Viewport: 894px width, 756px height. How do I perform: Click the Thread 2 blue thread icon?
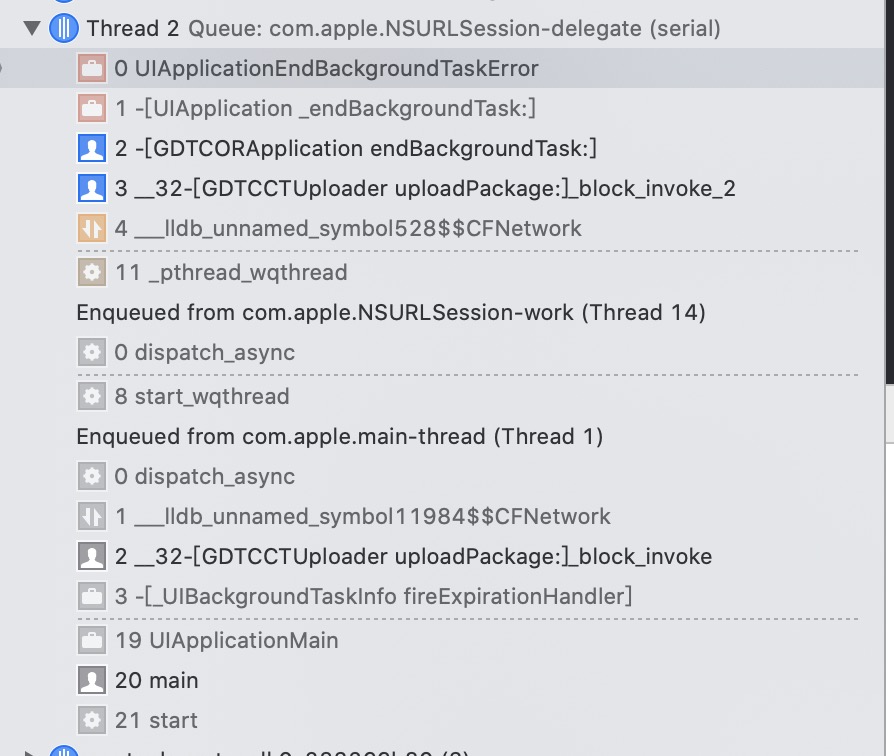point(64,28)
